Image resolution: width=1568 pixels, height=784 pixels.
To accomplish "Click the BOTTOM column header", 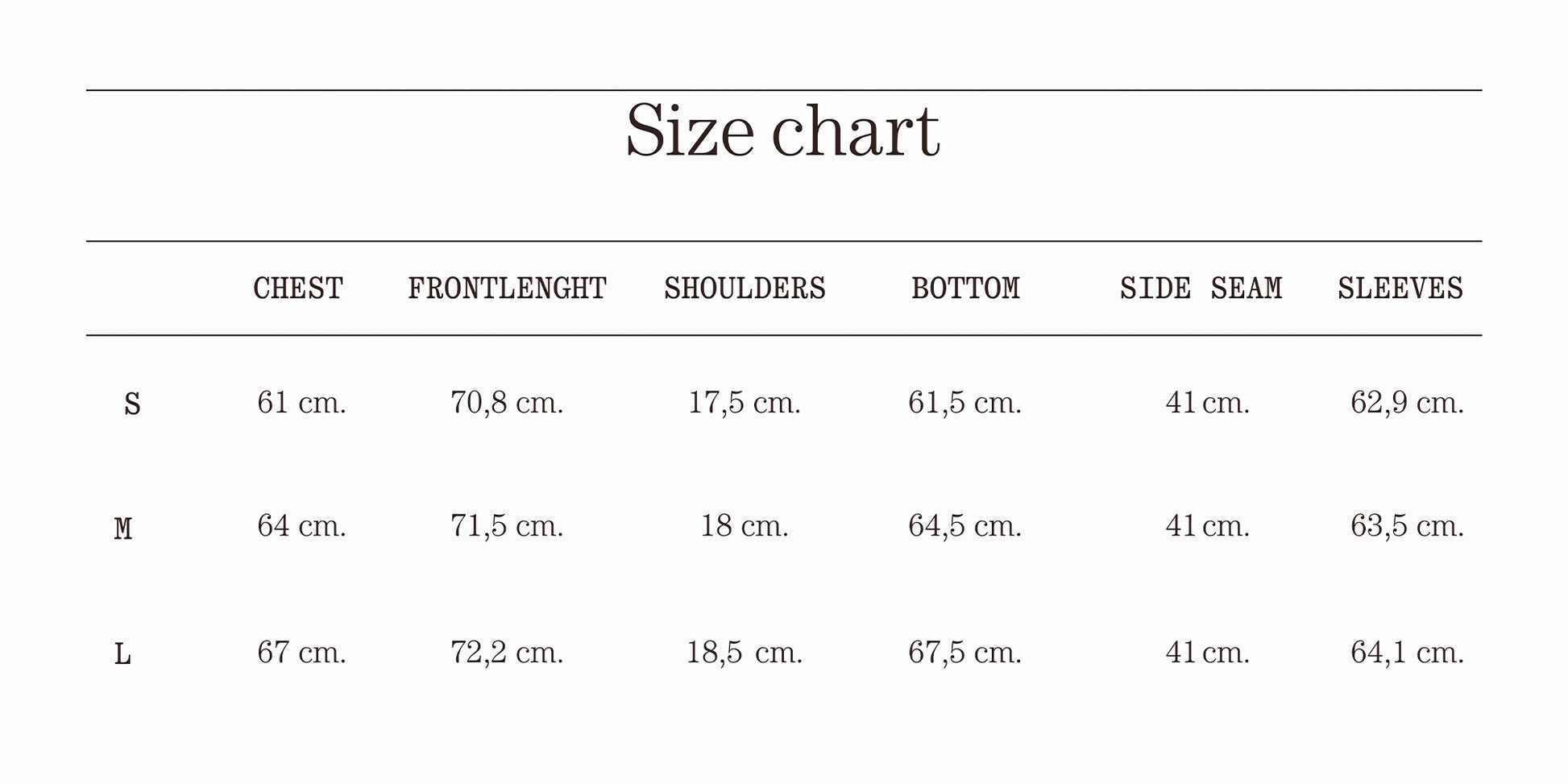I will point(965,288).
